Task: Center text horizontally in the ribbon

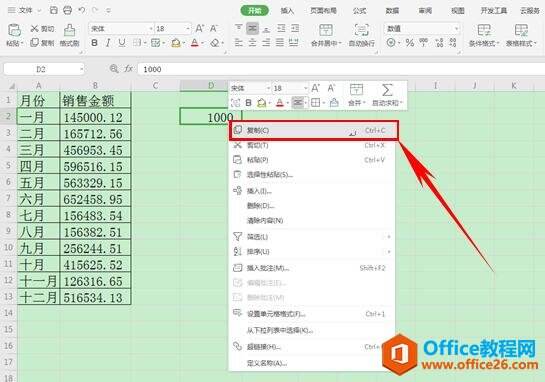Action: point(253,42)
